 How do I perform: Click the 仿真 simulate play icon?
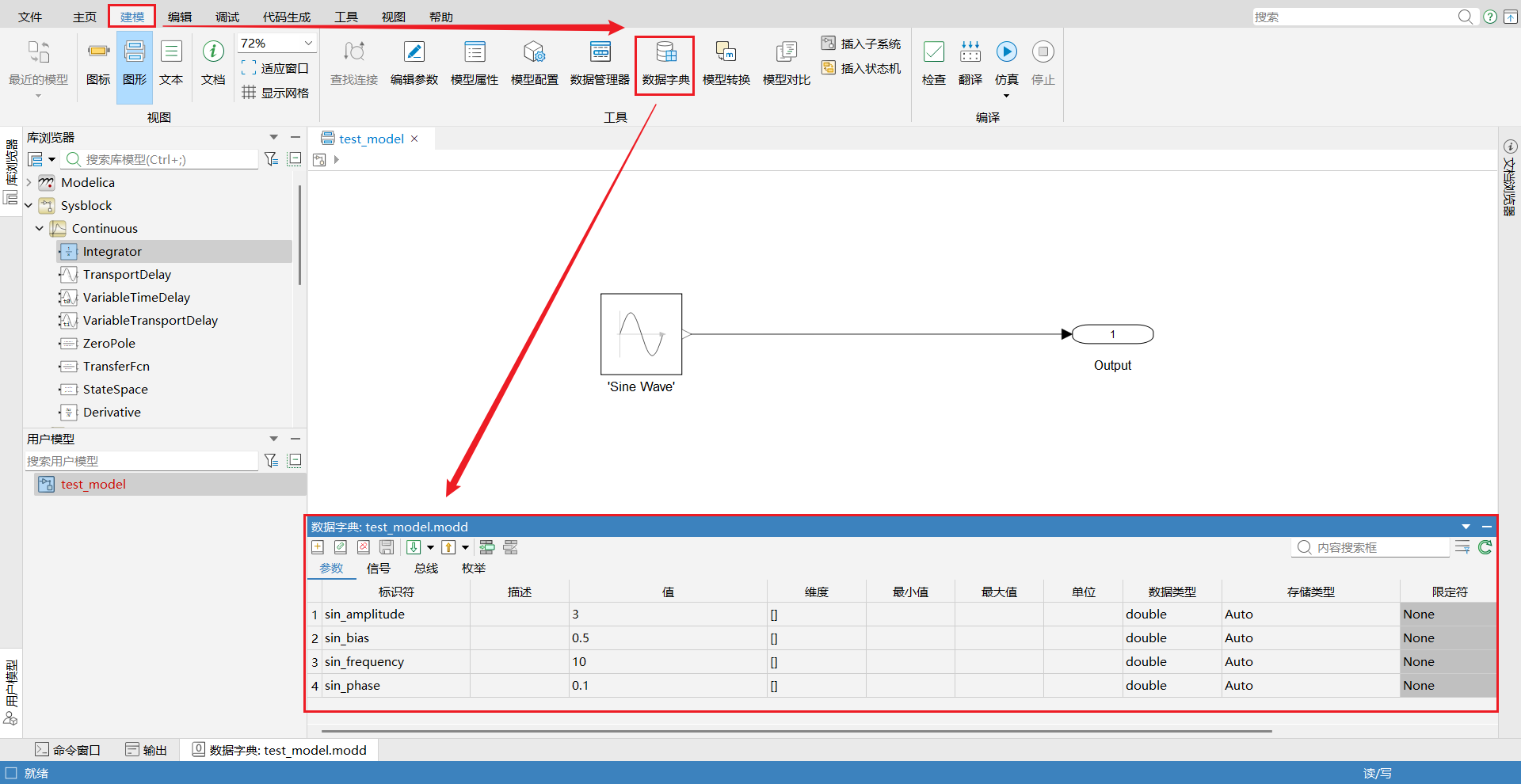1006,52
